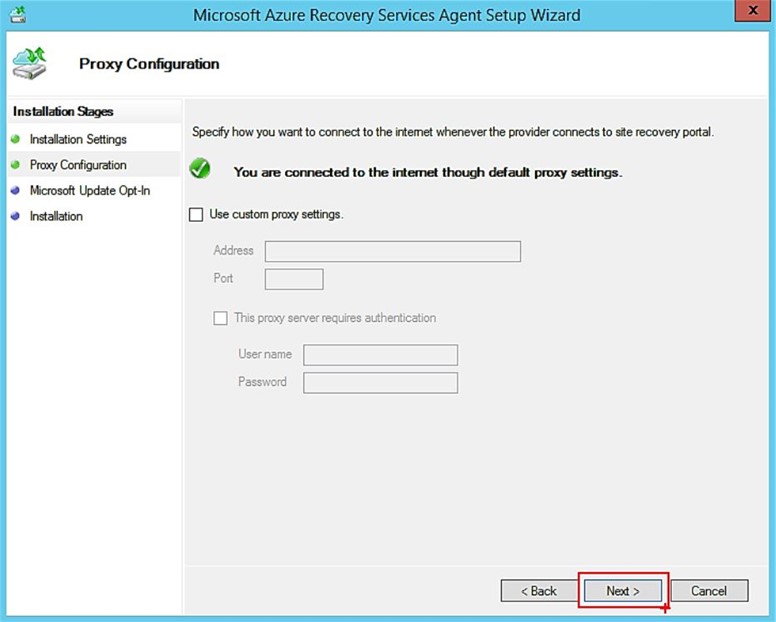Click the 'You are connected to the internet' message
This screenshot has height=622, width=776.
(428, 172)
